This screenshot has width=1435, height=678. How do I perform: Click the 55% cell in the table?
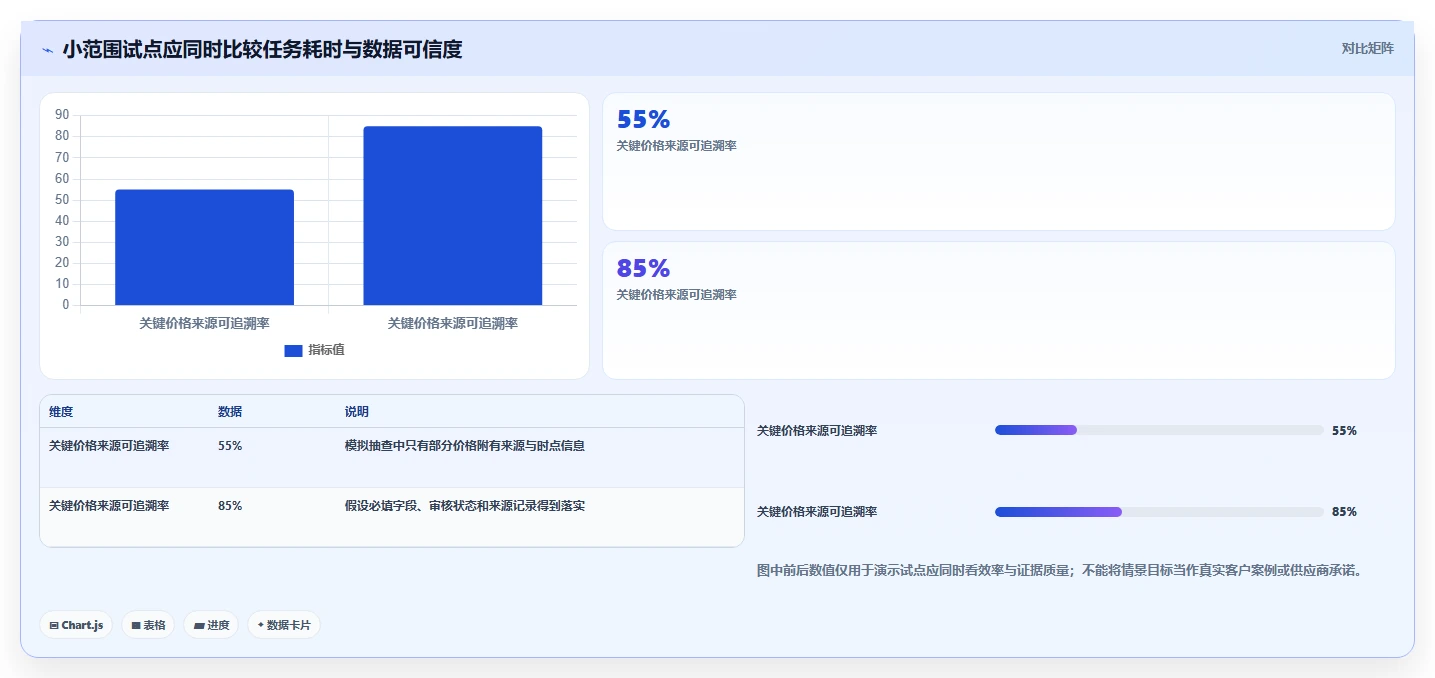coord(230,446)
